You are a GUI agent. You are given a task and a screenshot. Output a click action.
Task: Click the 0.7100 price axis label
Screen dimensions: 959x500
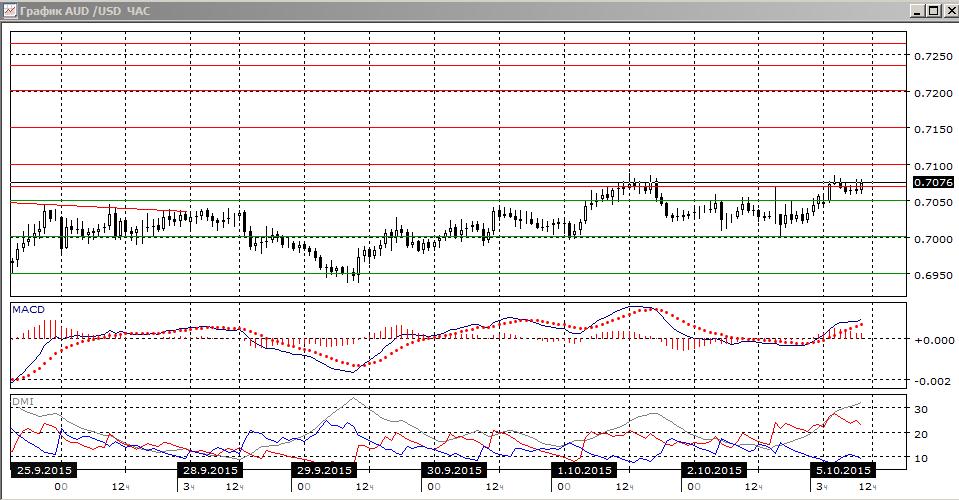point(933,166)
